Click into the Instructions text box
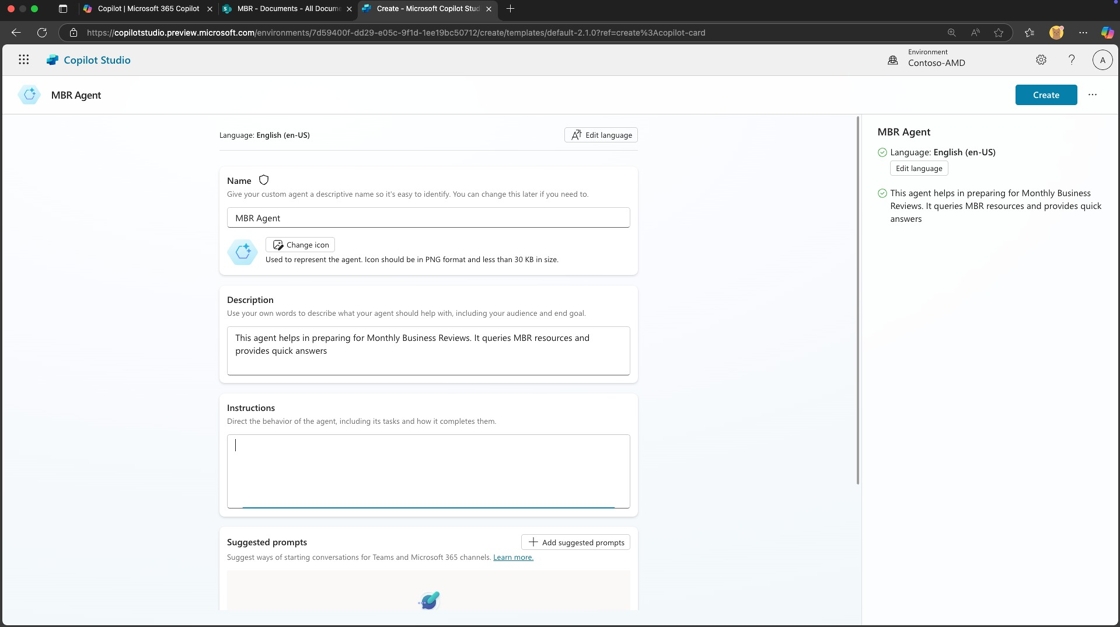1120x627 pixels. pos(428,470)
